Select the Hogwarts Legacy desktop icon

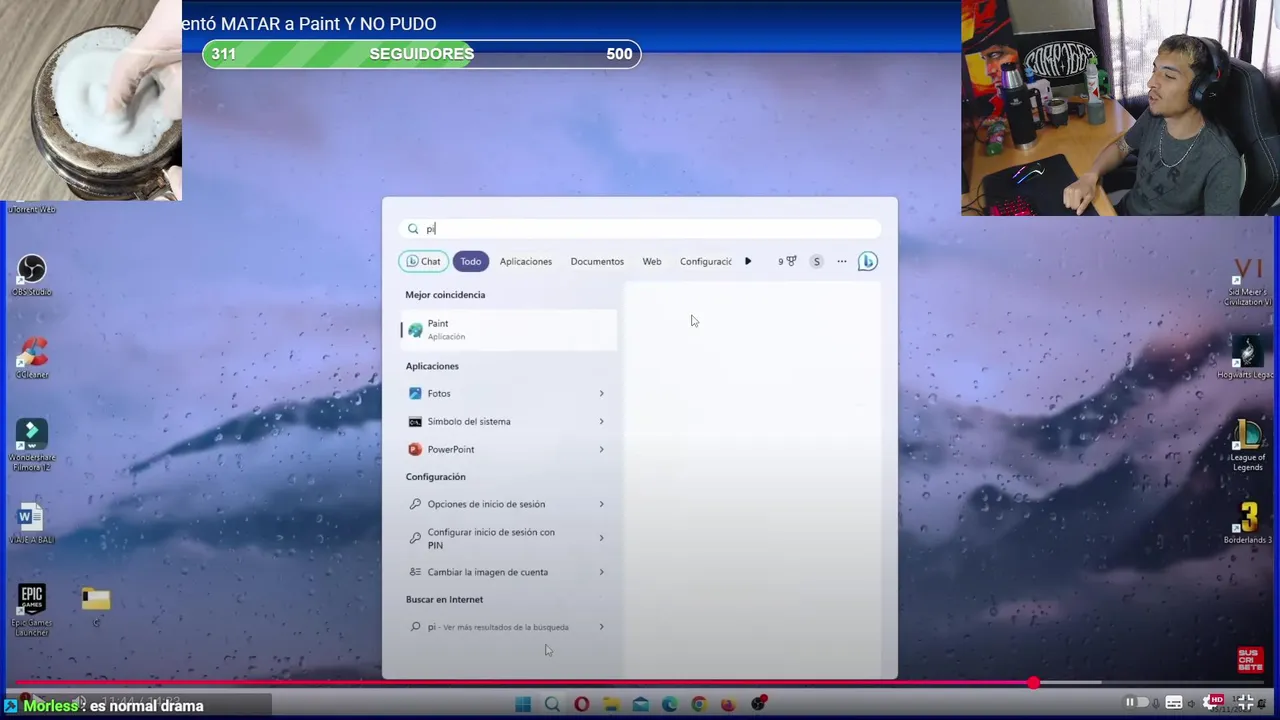[1245, 358]
